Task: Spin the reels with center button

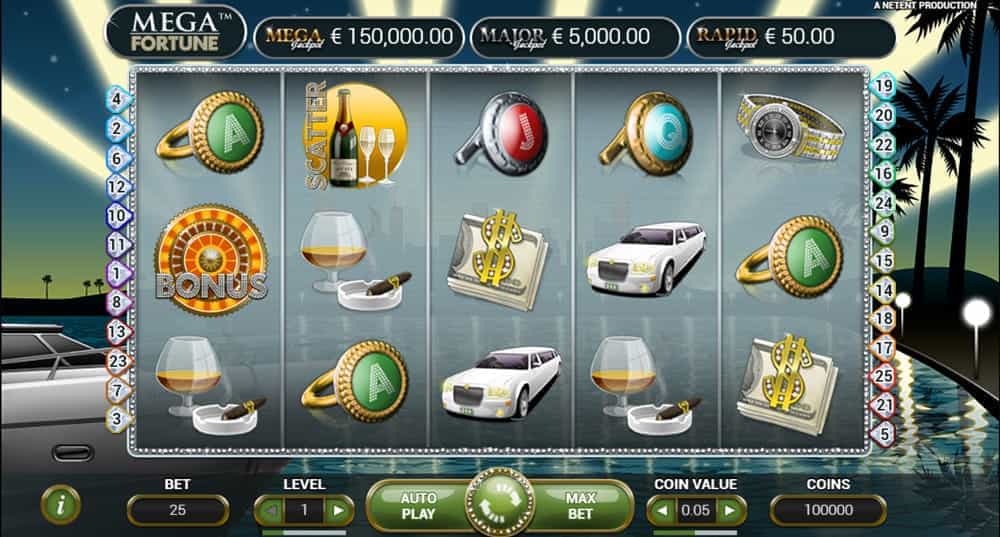Action: [x=499, y=504]
